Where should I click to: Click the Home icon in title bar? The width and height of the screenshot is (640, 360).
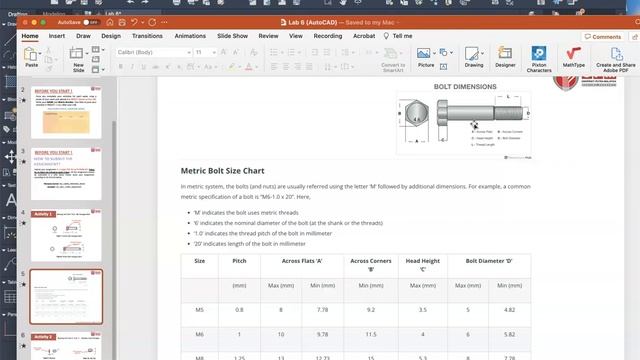[110, 22]
